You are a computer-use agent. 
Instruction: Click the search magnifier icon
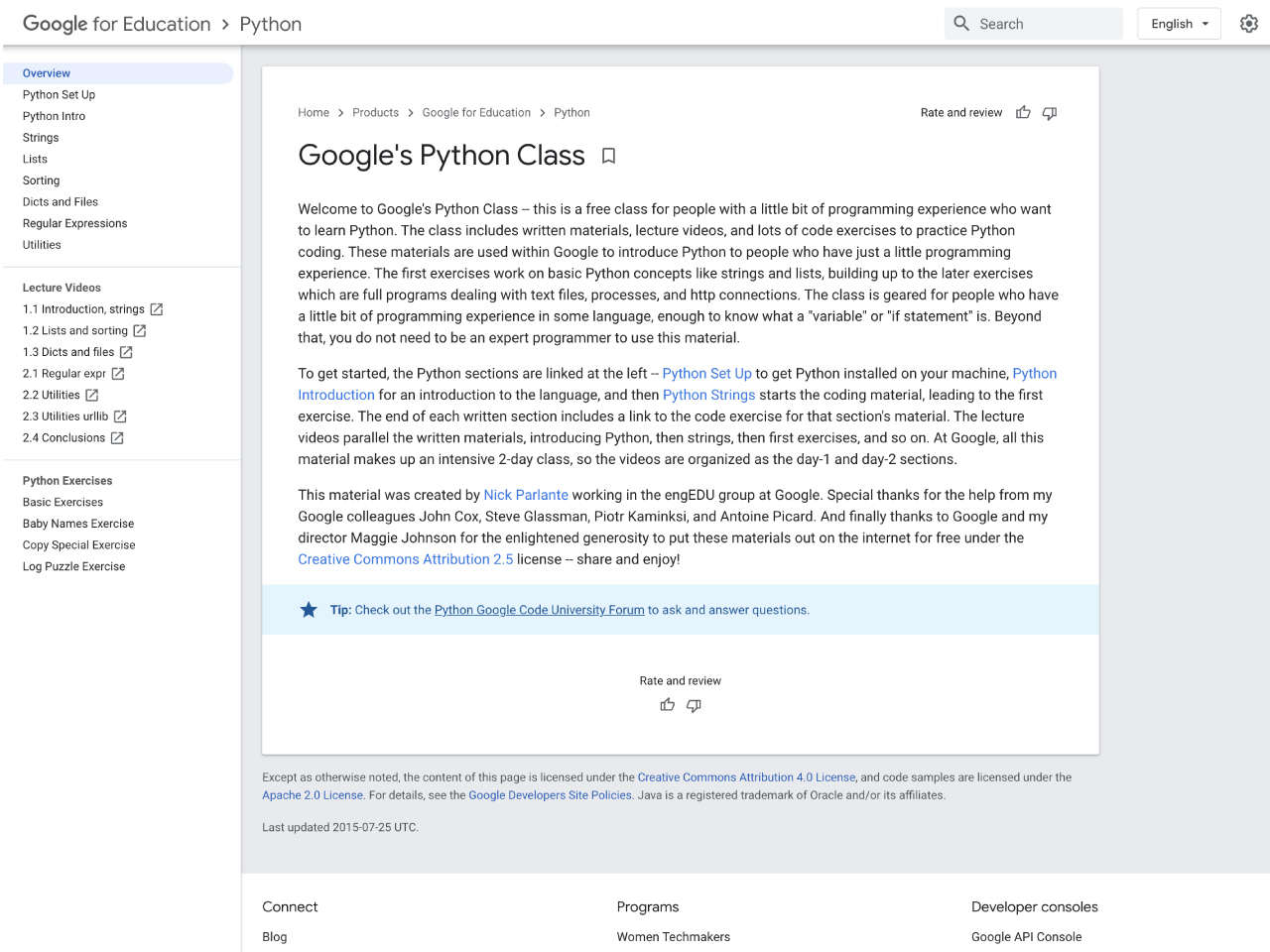coord(961,23)
